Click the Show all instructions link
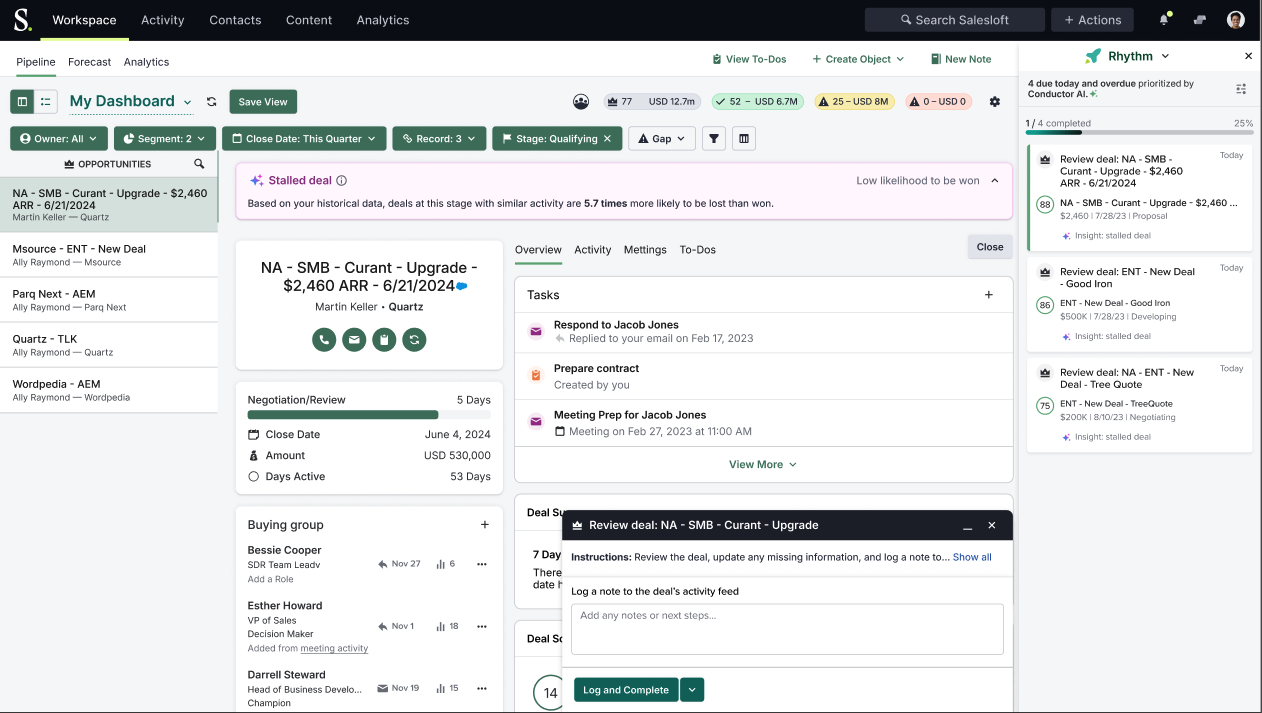Viewport: 1262px width, 713px height. [972, 557]
